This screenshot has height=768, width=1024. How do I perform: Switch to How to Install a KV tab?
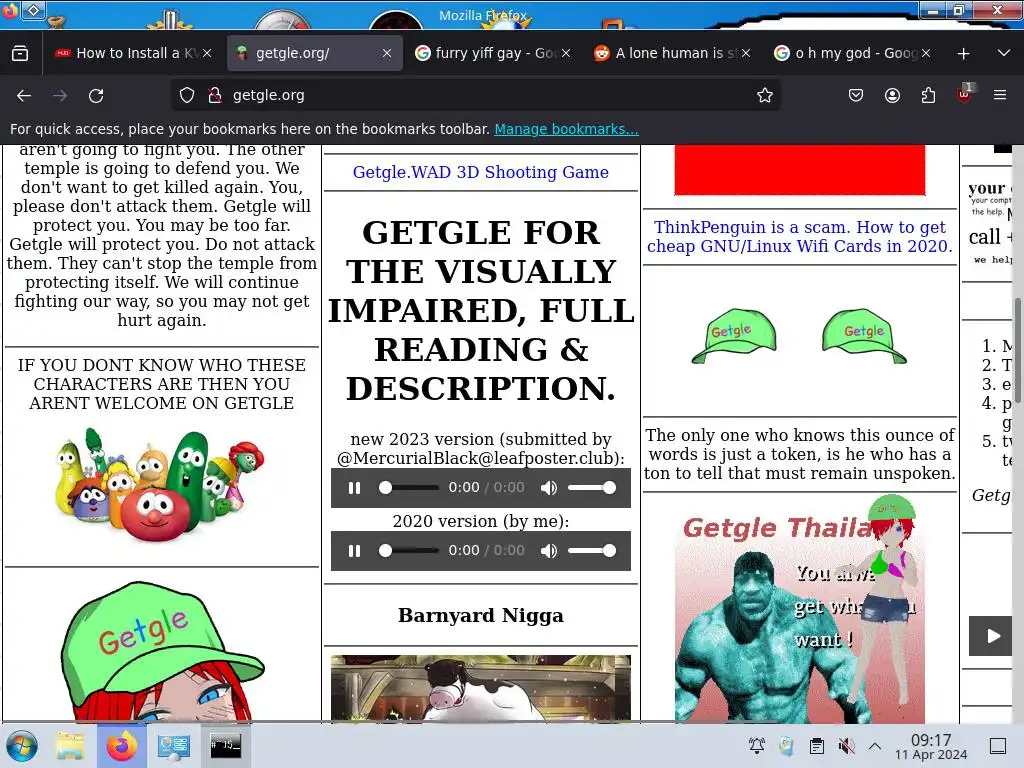[134, 53]
